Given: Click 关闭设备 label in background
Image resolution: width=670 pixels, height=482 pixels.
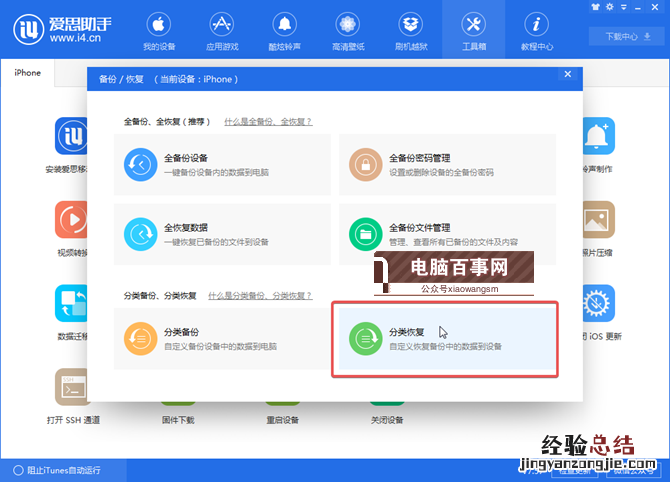Looking at the screenshot, I should [x=387, y=420].
